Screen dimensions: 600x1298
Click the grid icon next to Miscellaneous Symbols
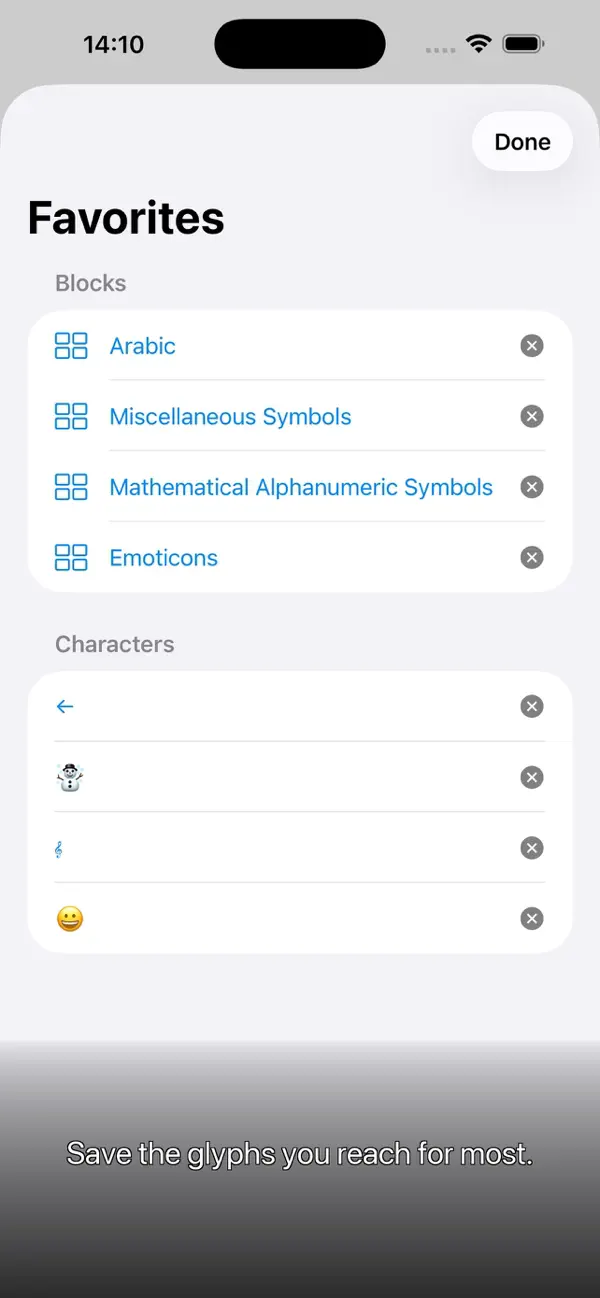click(x=70, y=416)
